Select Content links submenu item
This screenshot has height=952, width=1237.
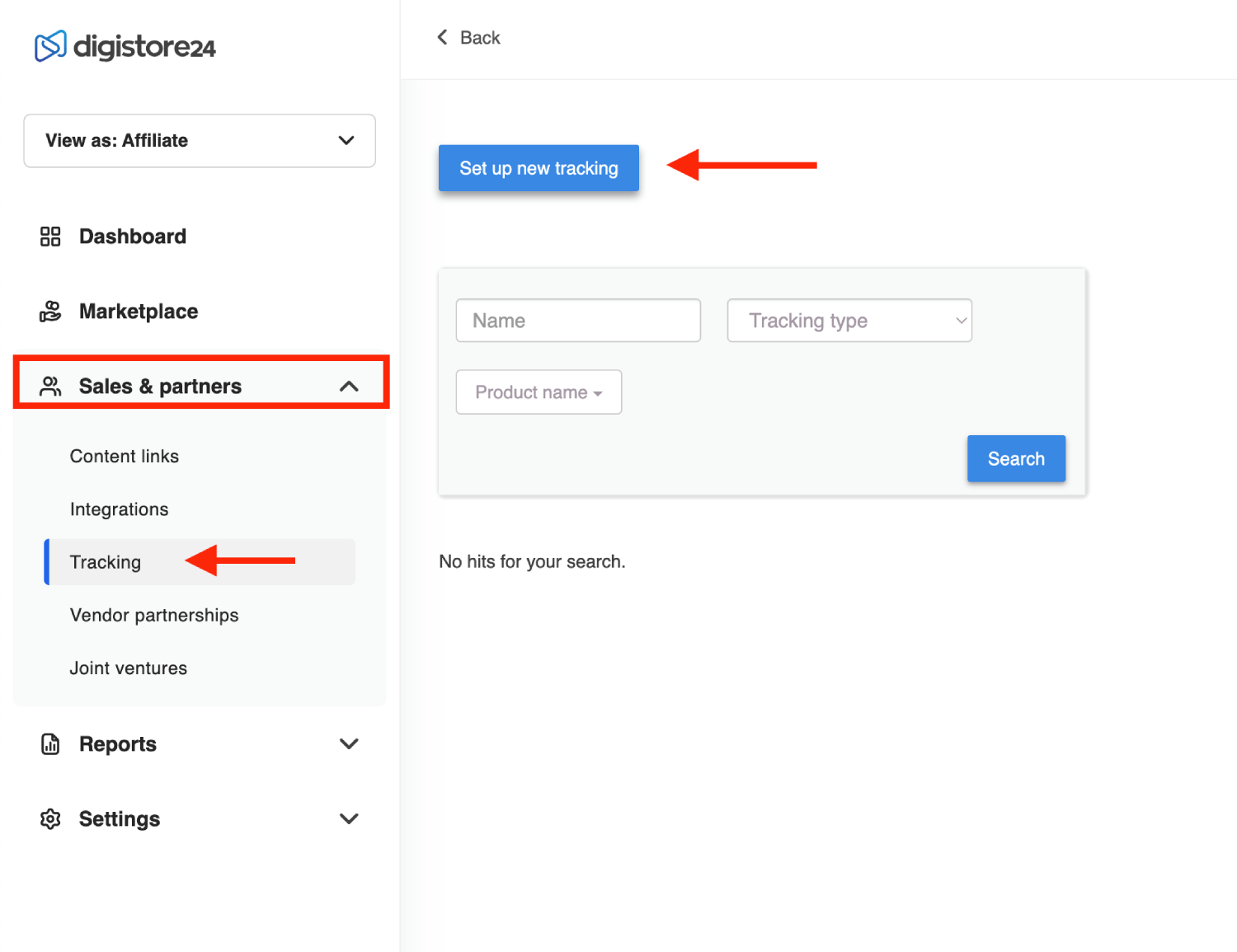tap(125, 457)
